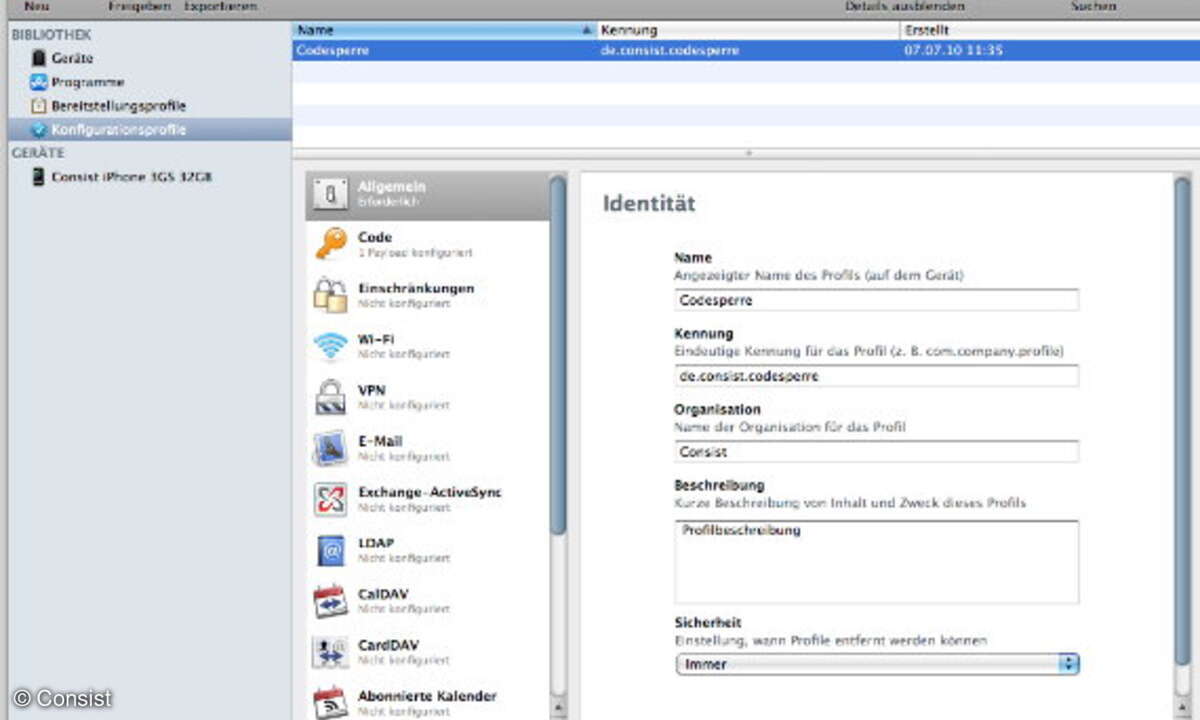The width and height of the screenshot is (1200, 720).
Task: Click the Organisation field containing Consist
Action: pyautogui.click(x=877, y=452)
